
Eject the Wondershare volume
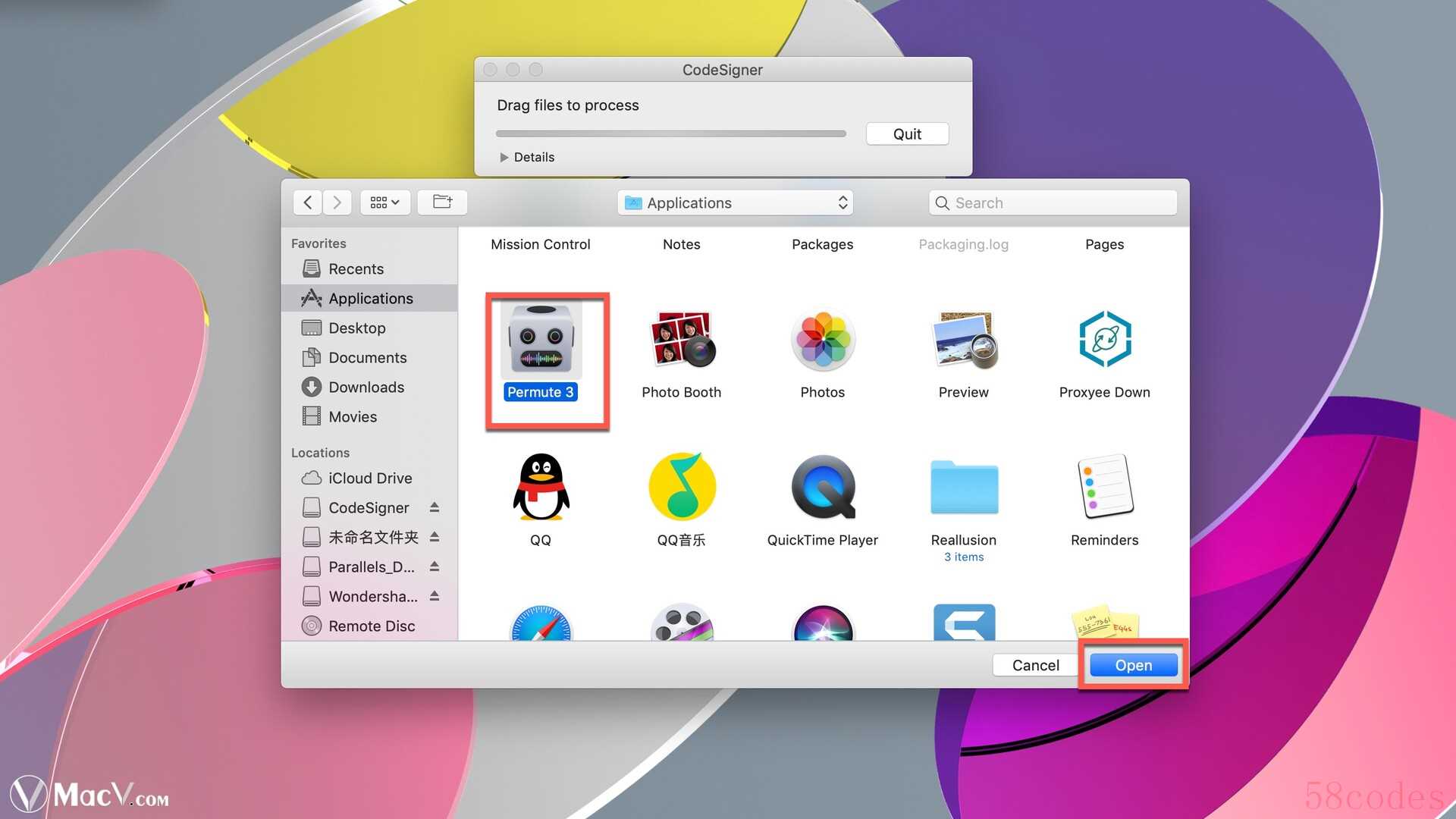[435, 596]
